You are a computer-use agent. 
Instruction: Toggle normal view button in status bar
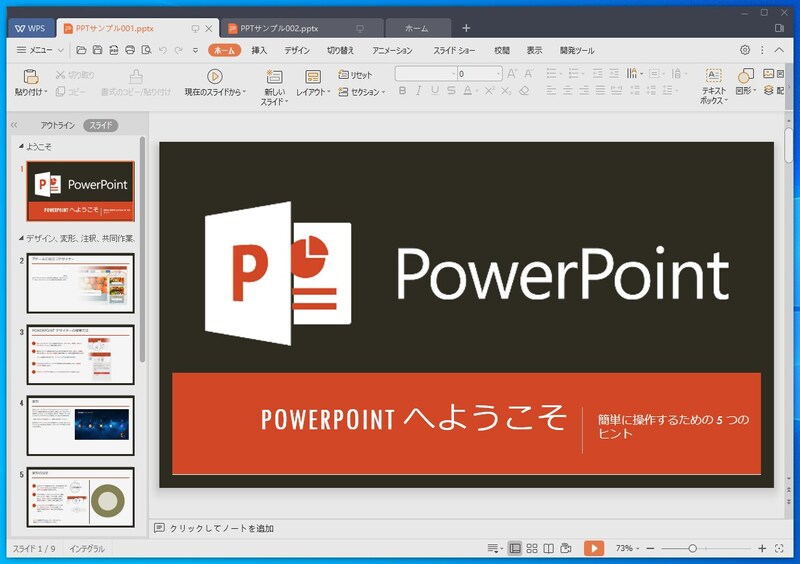click(515, 548)
